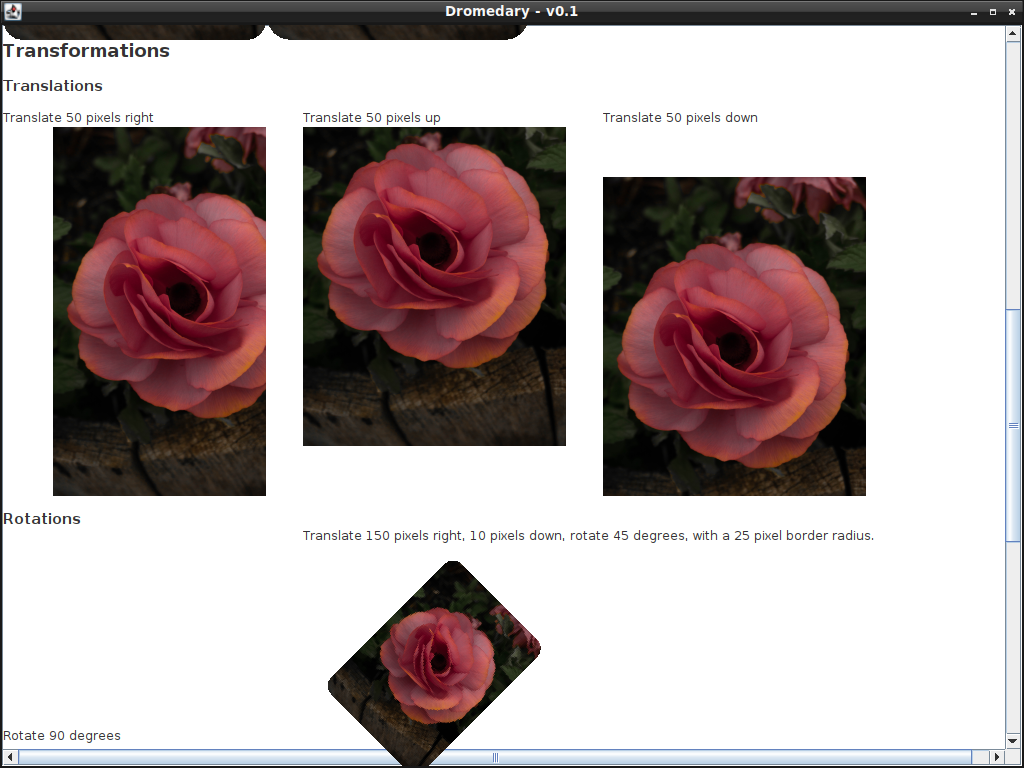Click the horizontal scrollbar right arrow
Viewport: 1024px width, 768px height.
[997, 757]
